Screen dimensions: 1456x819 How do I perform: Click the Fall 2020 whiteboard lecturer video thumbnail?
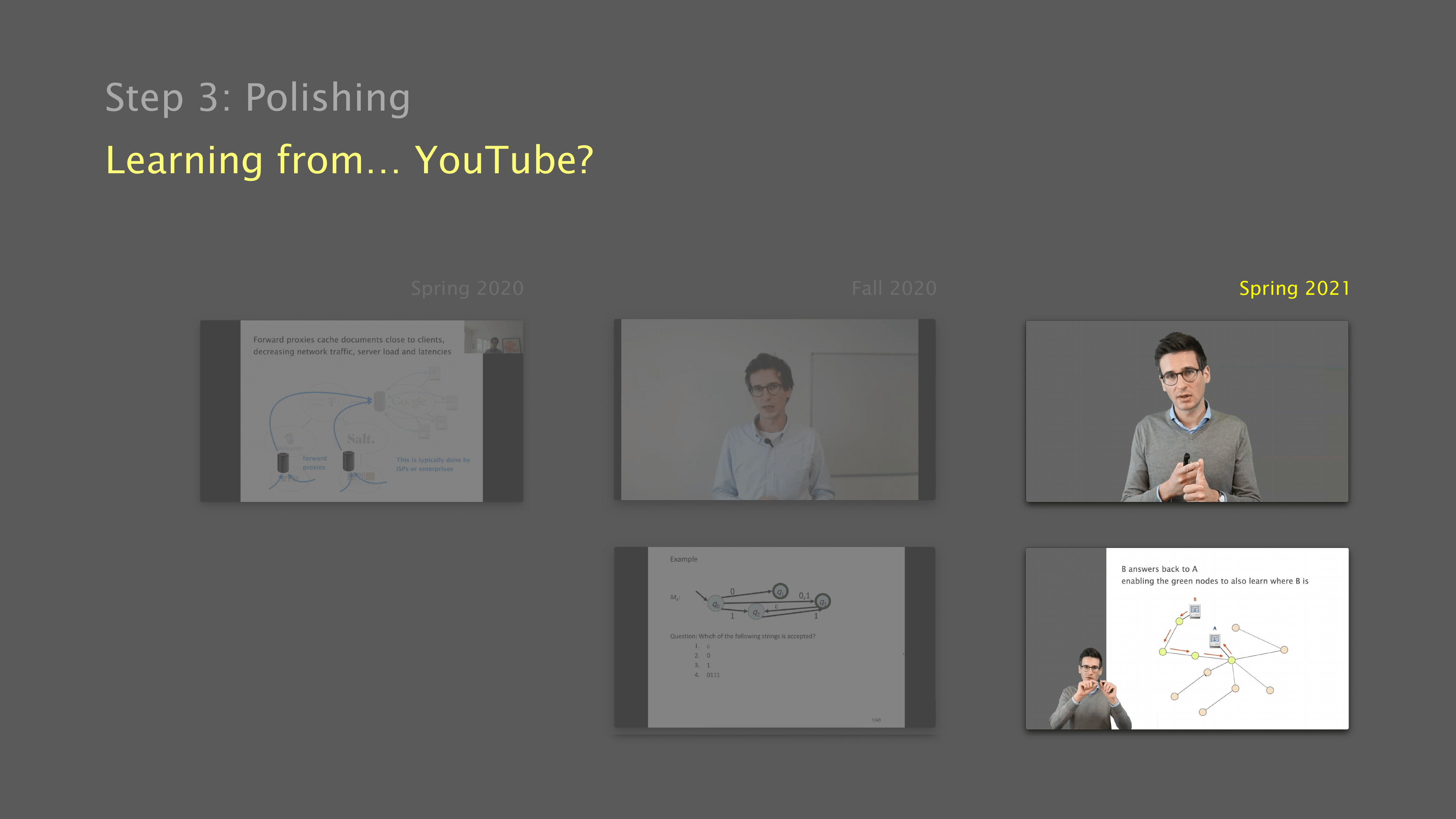click(x=774, y=410)
